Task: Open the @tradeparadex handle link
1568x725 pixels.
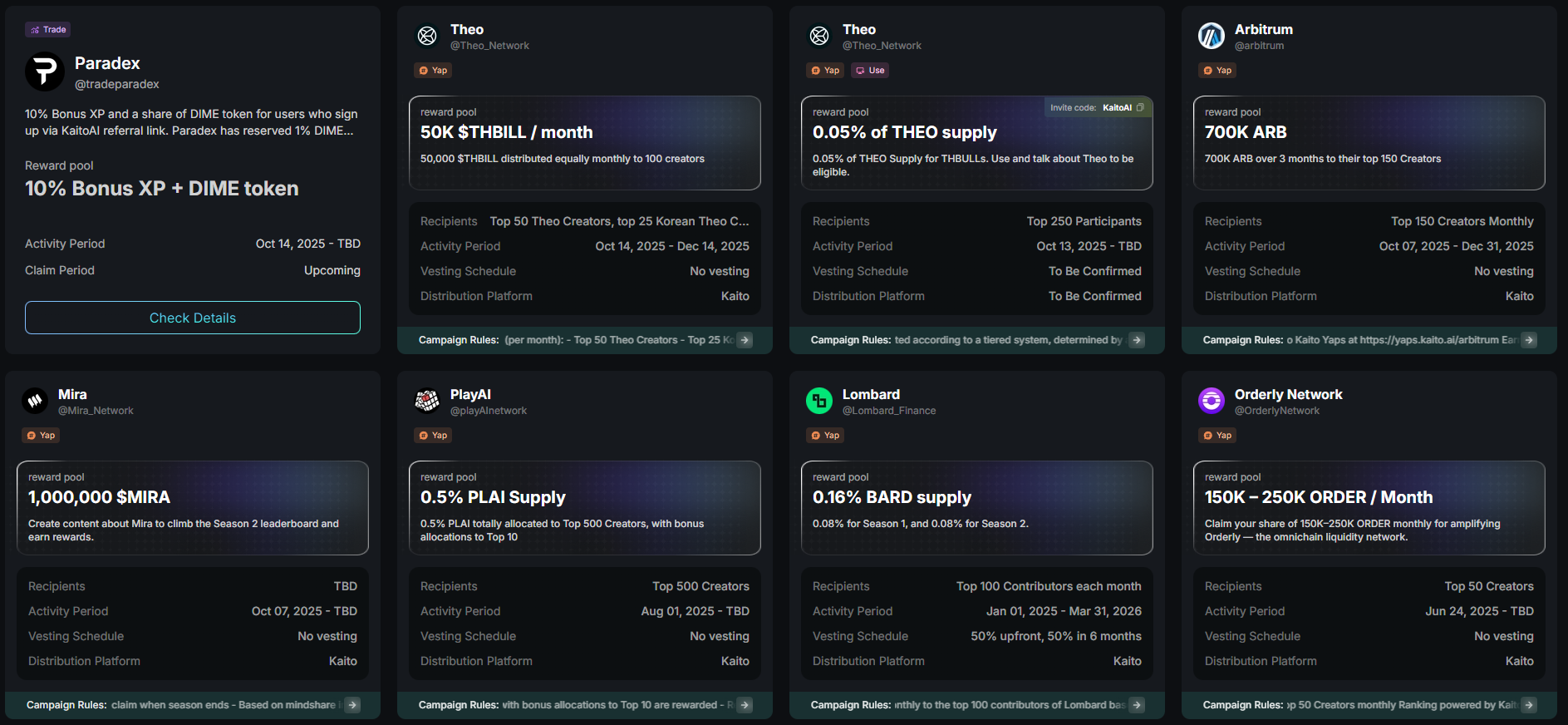Action: click(x=117, y=84)
